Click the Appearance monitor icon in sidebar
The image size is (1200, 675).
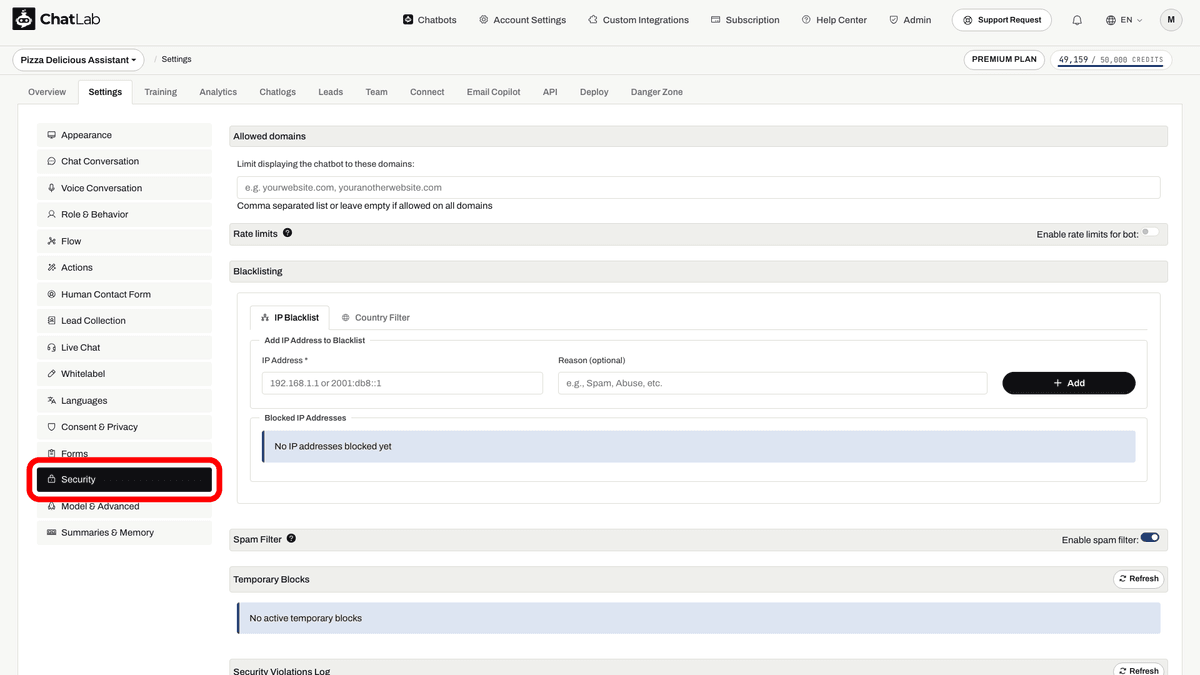[x=51, y=135]
